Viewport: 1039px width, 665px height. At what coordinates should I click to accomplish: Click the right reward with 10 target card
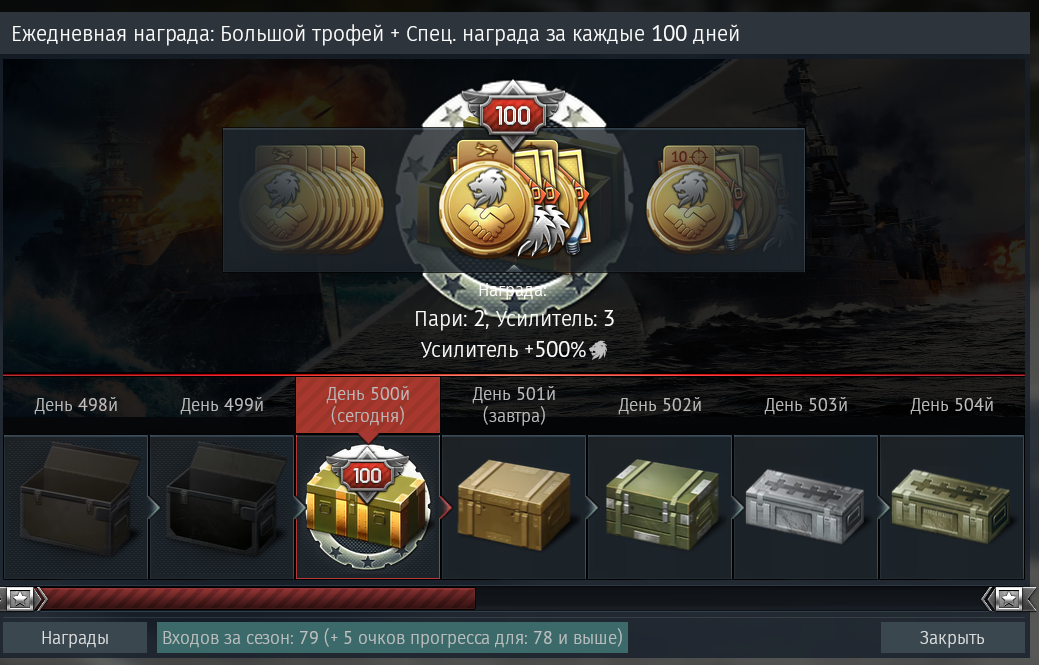pyautogui.click(x=719, y=200)
